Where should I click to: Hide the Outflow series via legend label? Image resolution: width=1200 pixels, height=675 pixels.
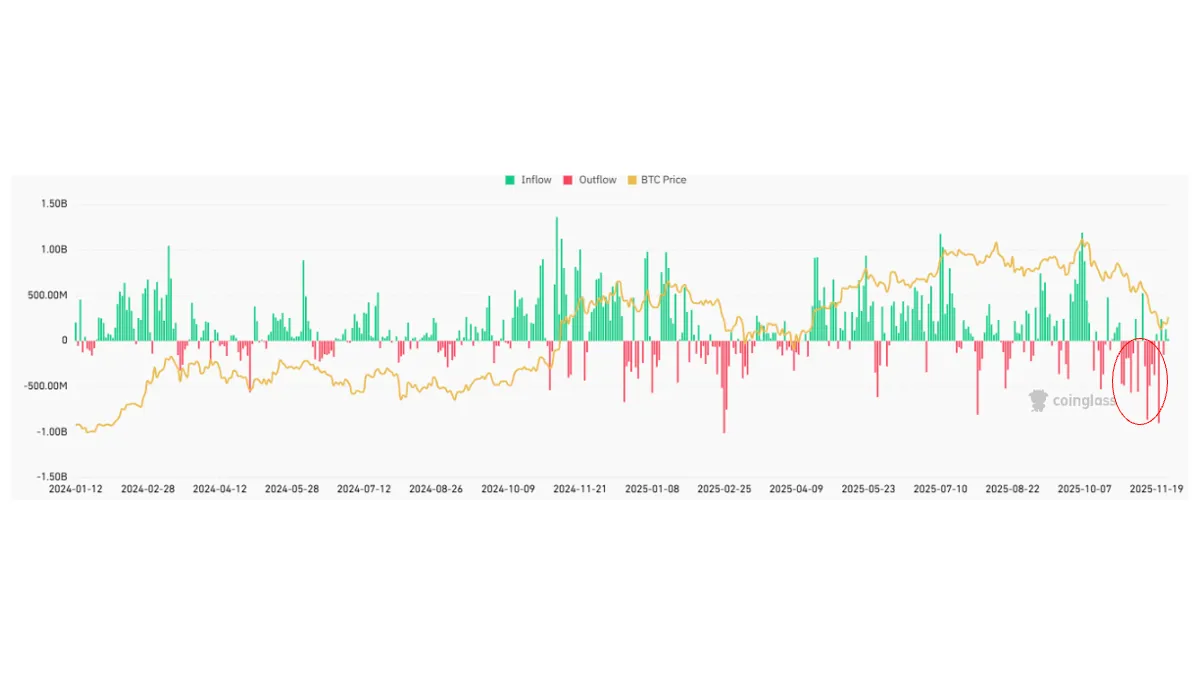[x=597, y=180]
